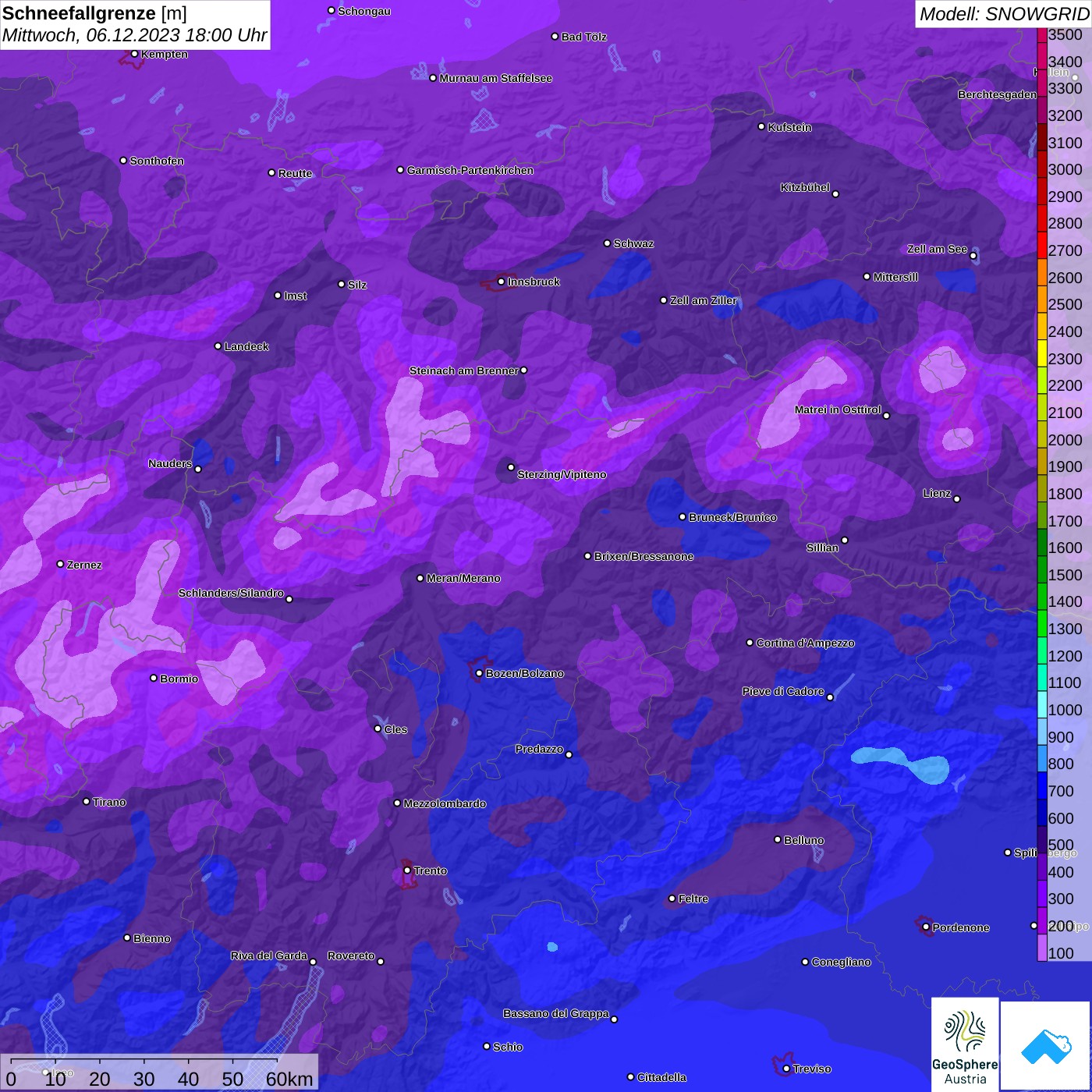This screenshot has height=1092, width=1092.
Task: Click the Steinach am Brenner label
Action: click(x=464, y=370)
